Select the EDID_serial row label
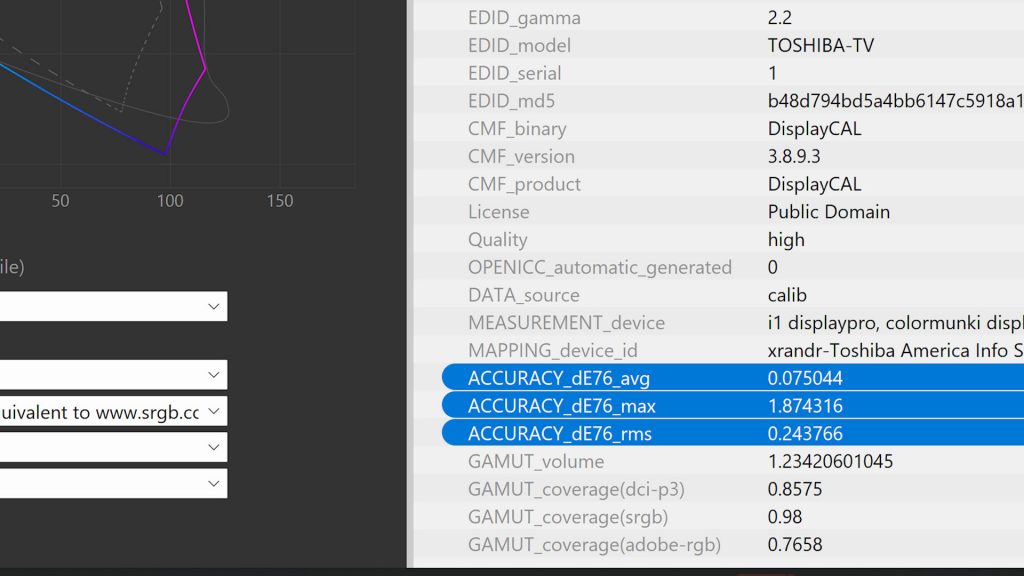The image size is (1024, 576). (x=515, y=73)
